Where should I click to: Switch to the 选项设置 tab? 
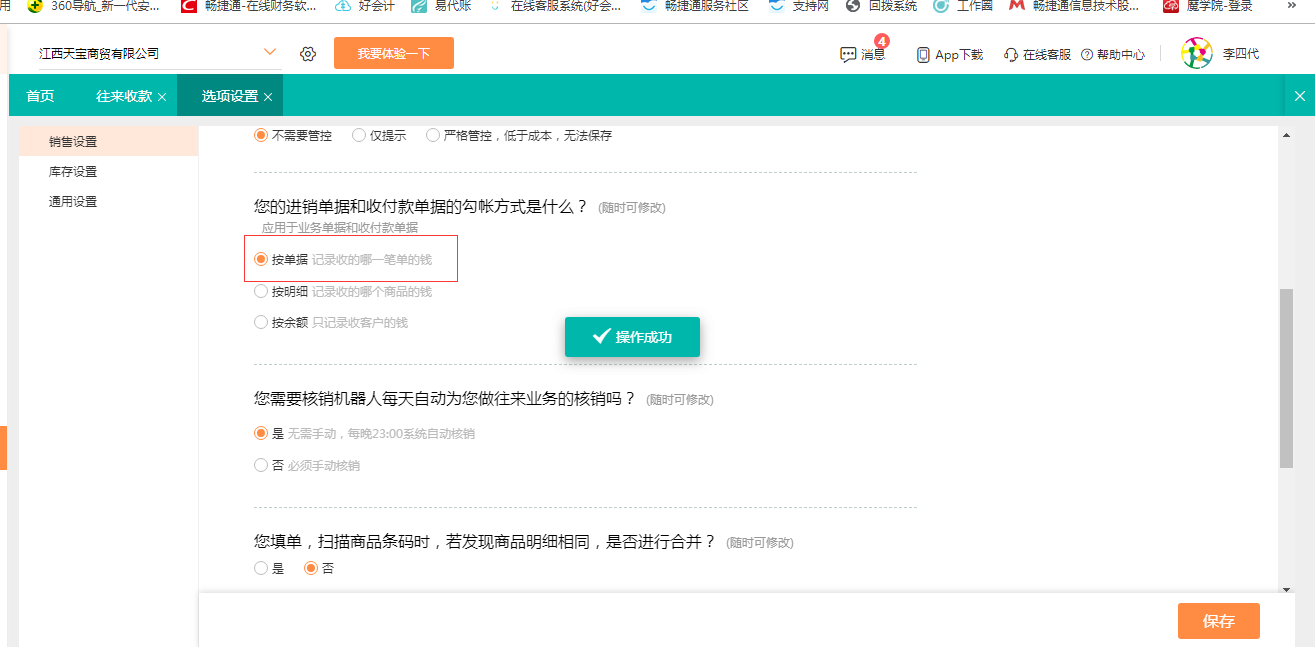click(x=230, y=96)
